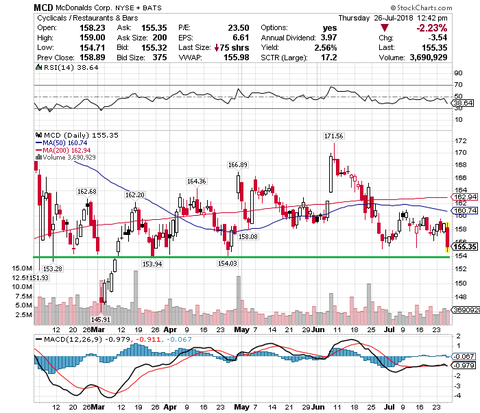Click the Low value 154.71
Screen dimensions: 480x413
tap(92, 48)
